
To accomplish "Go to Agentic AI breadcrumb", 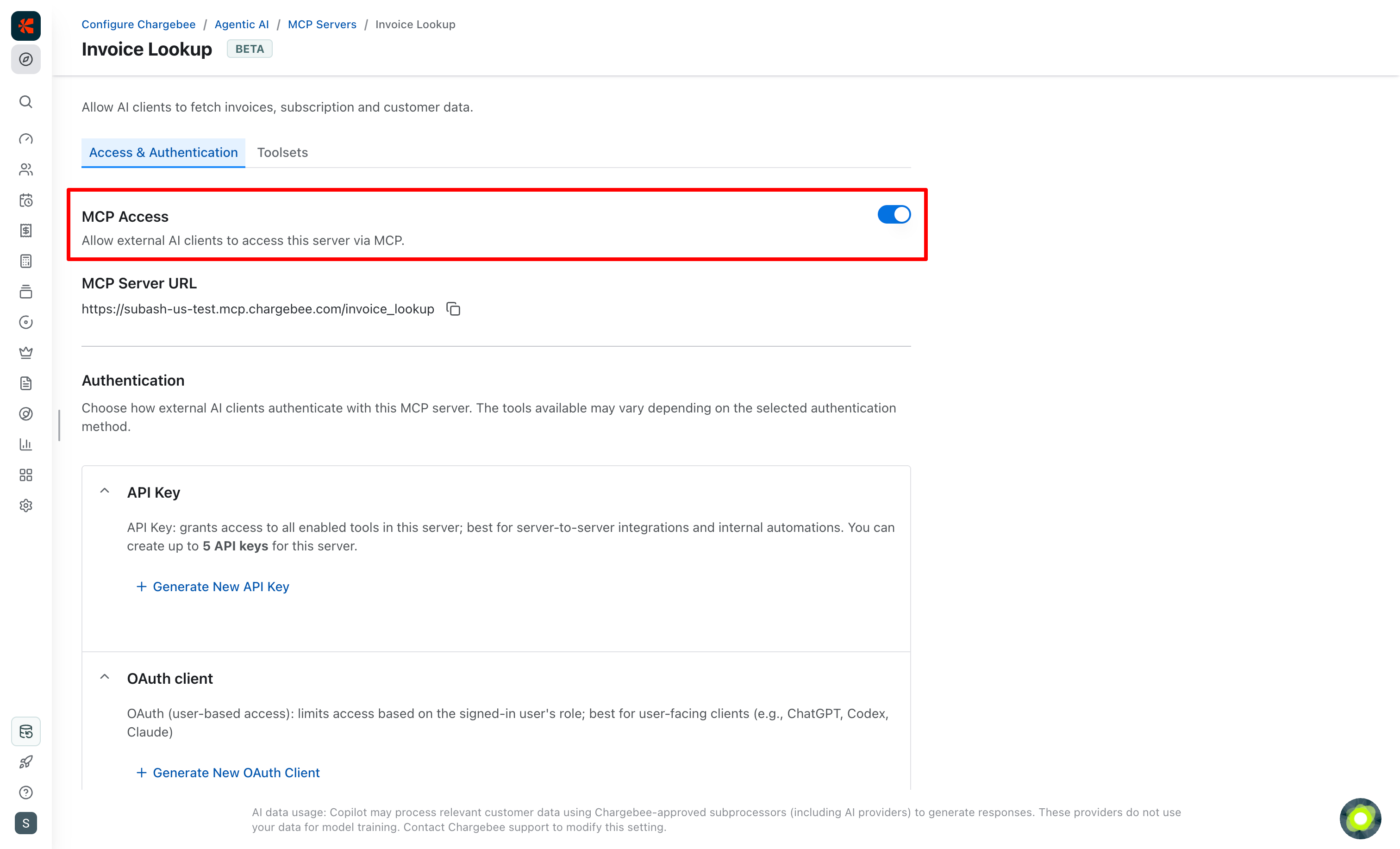I will pyautogui.click(x=242, y=25).
